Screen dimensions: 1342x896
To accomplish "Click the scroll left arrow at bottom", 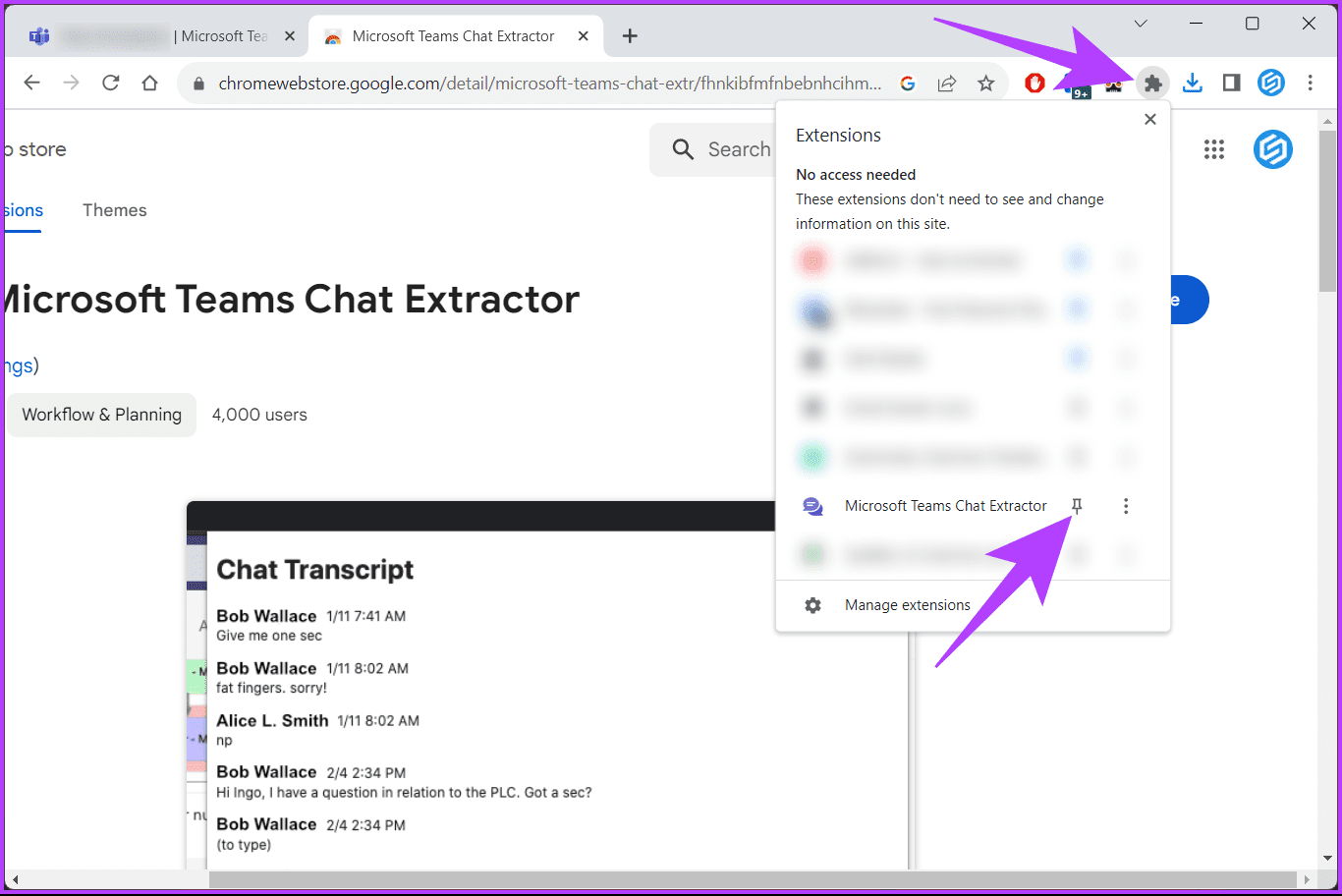I will (14, 879).
